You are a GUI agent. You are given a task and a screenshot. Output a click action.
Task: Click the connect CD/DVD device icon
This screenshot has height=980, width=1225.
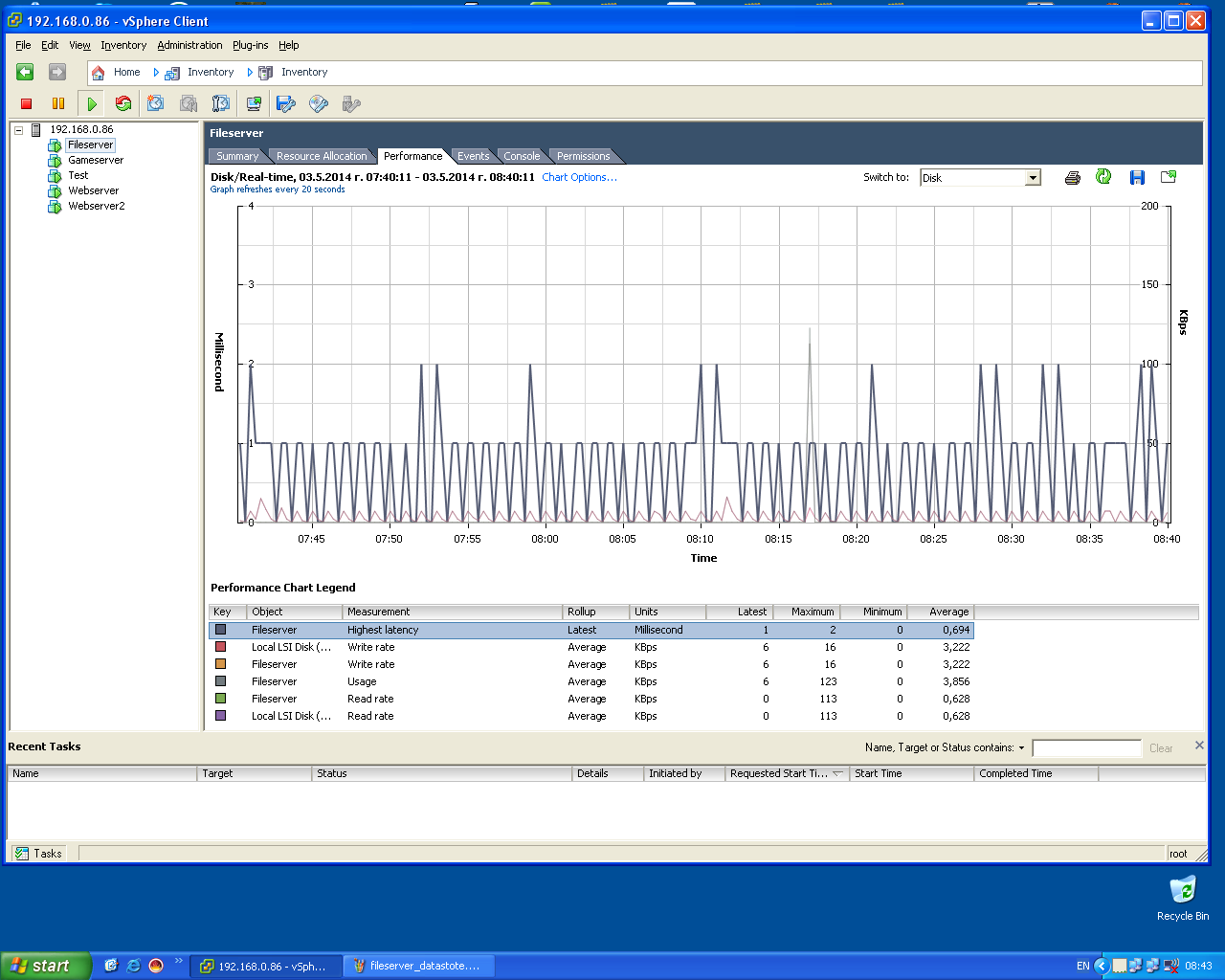point(319,103)
